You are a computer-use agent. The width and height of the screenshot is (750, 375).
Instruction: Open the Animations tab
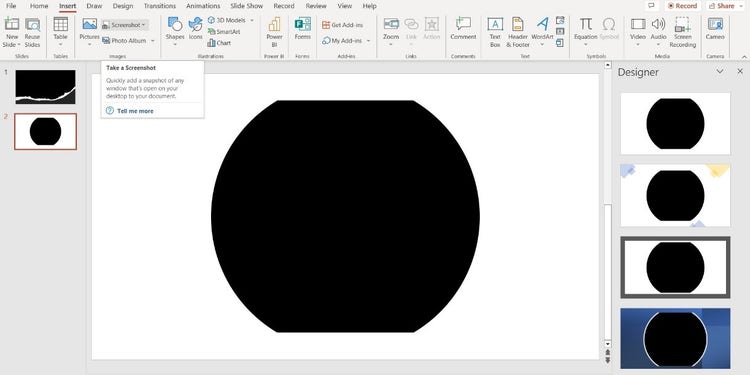click(x=203, y=6)
